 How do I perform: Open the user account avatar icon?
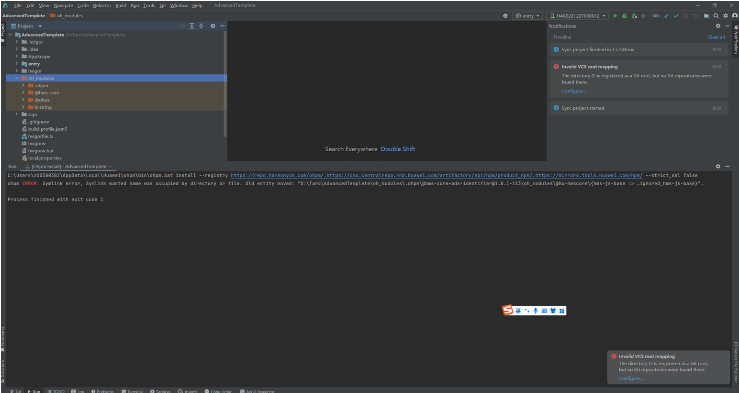click(735, 16)
